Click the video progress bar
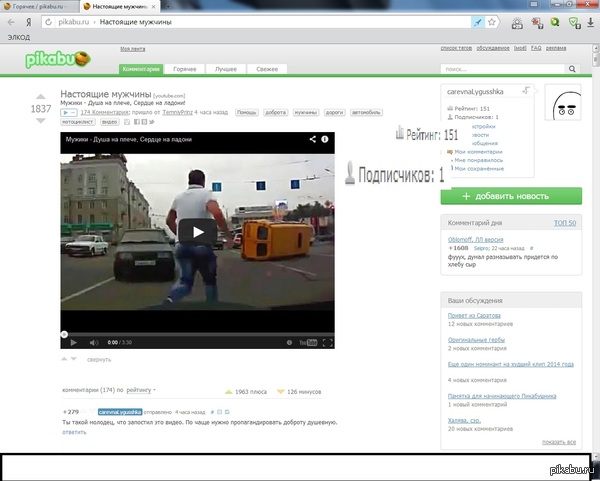 198,332
